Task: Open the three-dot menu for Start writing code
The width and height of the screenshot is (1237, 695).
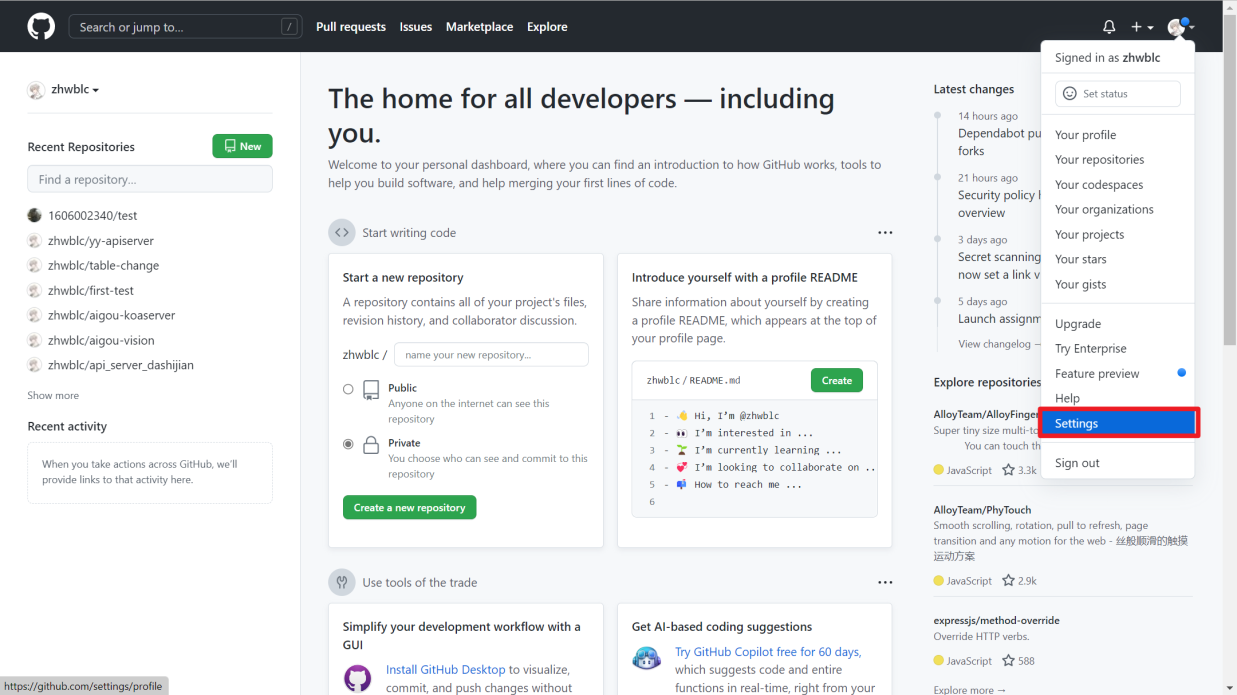Action: tap(885, 233)
